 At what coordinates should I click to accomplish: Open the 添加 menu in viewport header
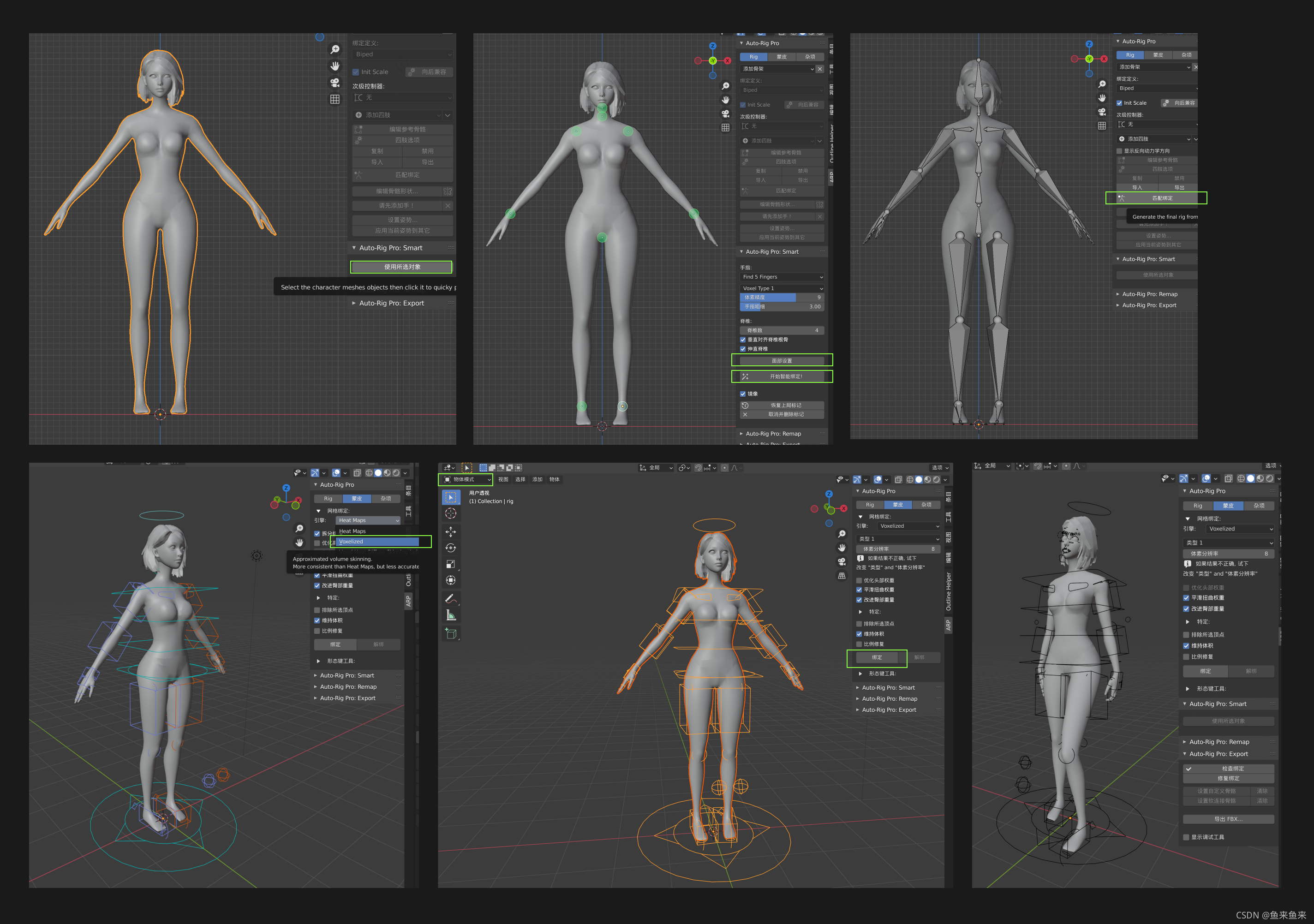[537, 479]
